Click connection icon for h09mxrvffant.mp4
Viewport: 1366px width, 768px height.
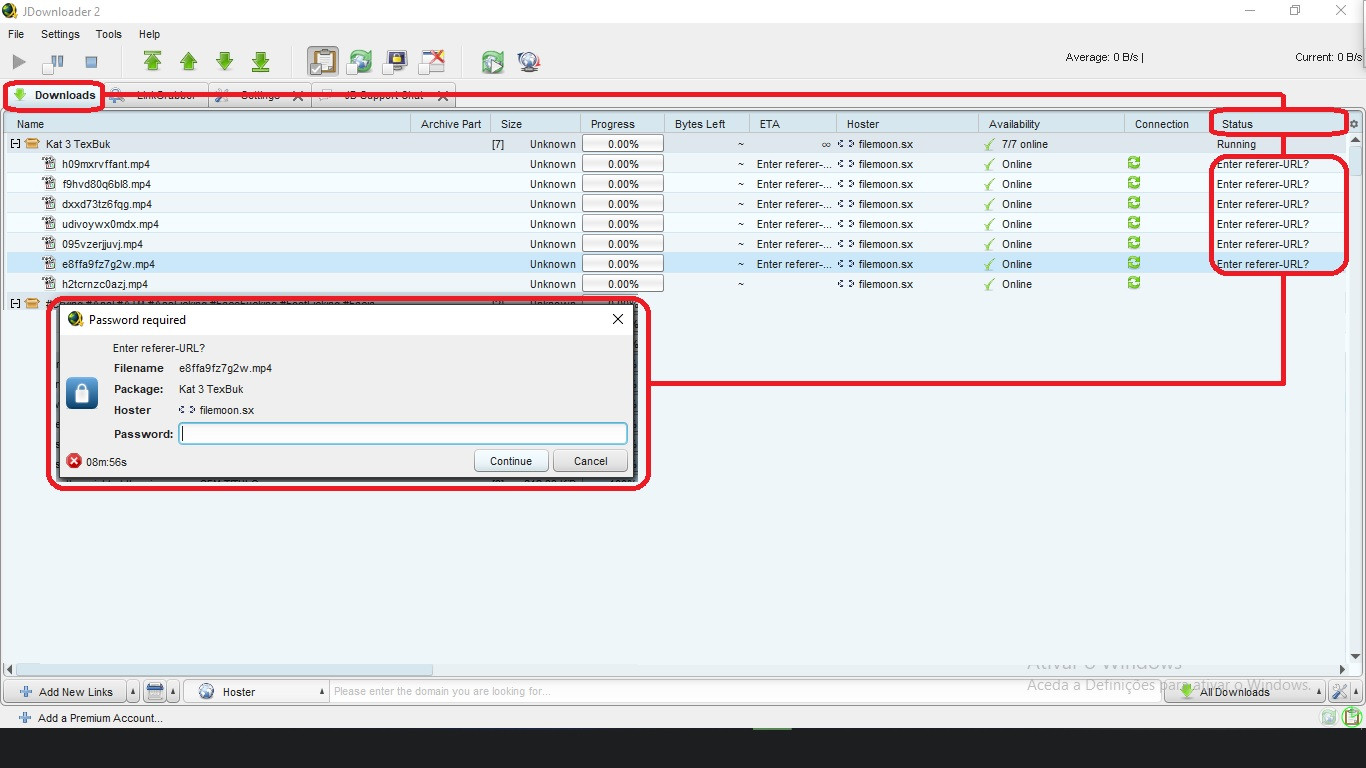tap(1134, 163)
